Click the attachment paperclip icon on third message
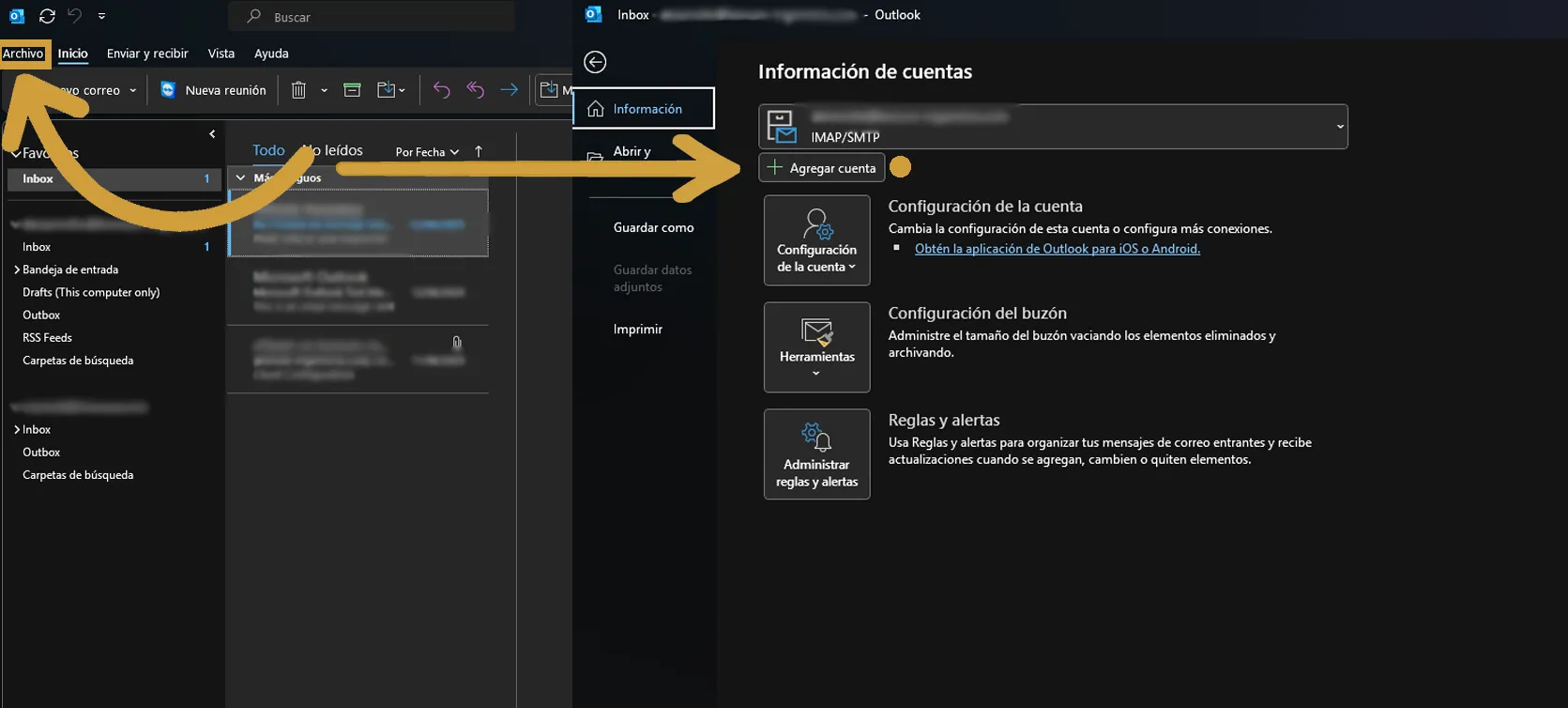The height and width of the screenshot is (708, 1568). point(457,343)
